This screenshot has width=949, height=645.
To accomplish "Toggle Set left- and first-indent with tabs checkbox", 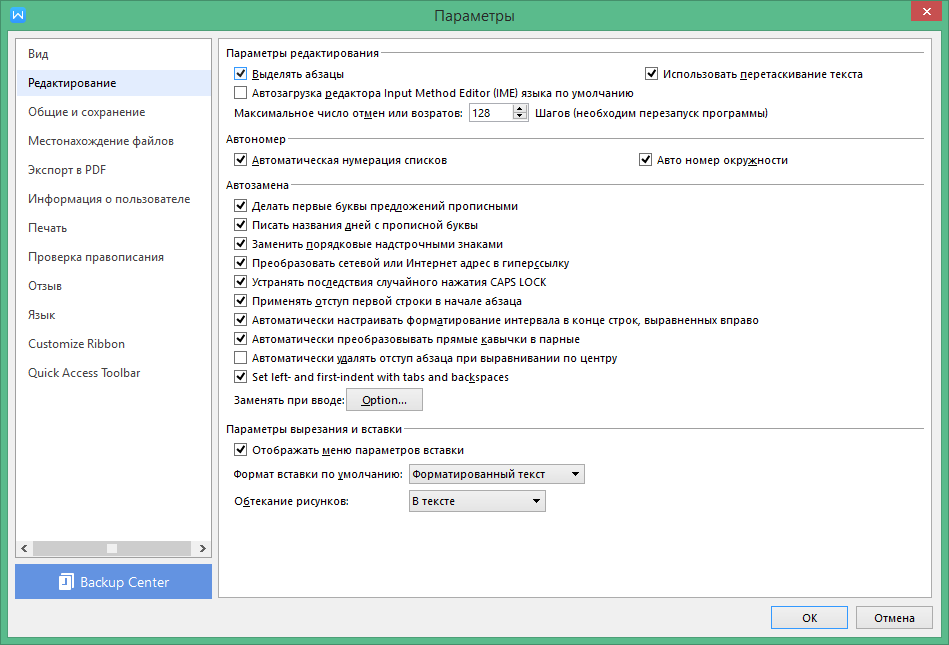I will pyautogui.click(x=240, y=376).
